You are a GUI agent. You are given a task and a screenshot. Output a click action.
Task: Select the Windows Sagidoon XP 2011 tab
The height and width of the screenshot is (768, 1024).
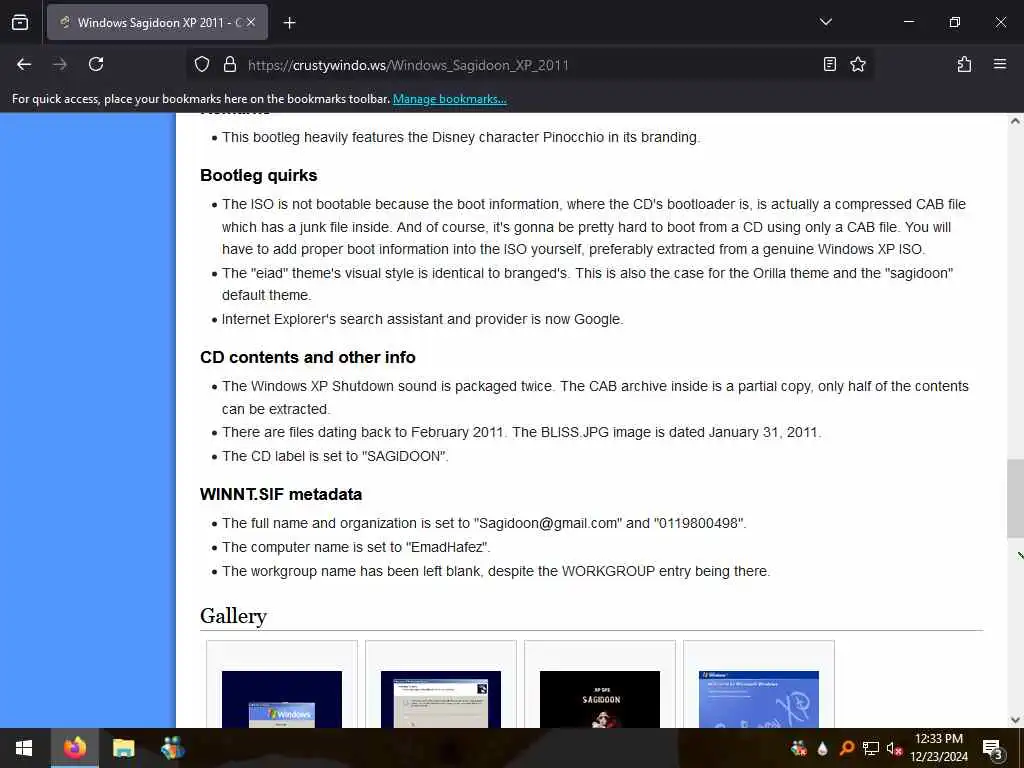(157, 22)
